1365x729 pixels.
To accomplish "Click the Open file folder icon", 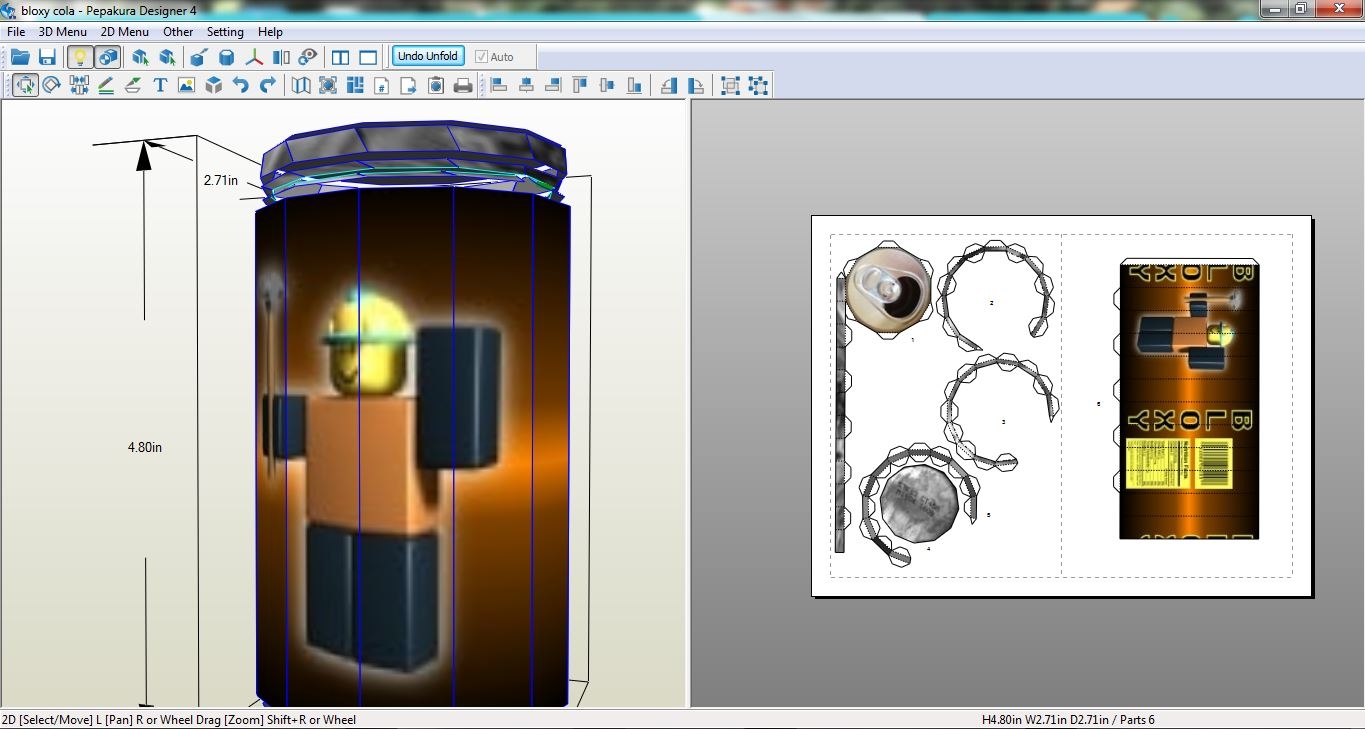I will pyautogui.click(x=20, y=57).
